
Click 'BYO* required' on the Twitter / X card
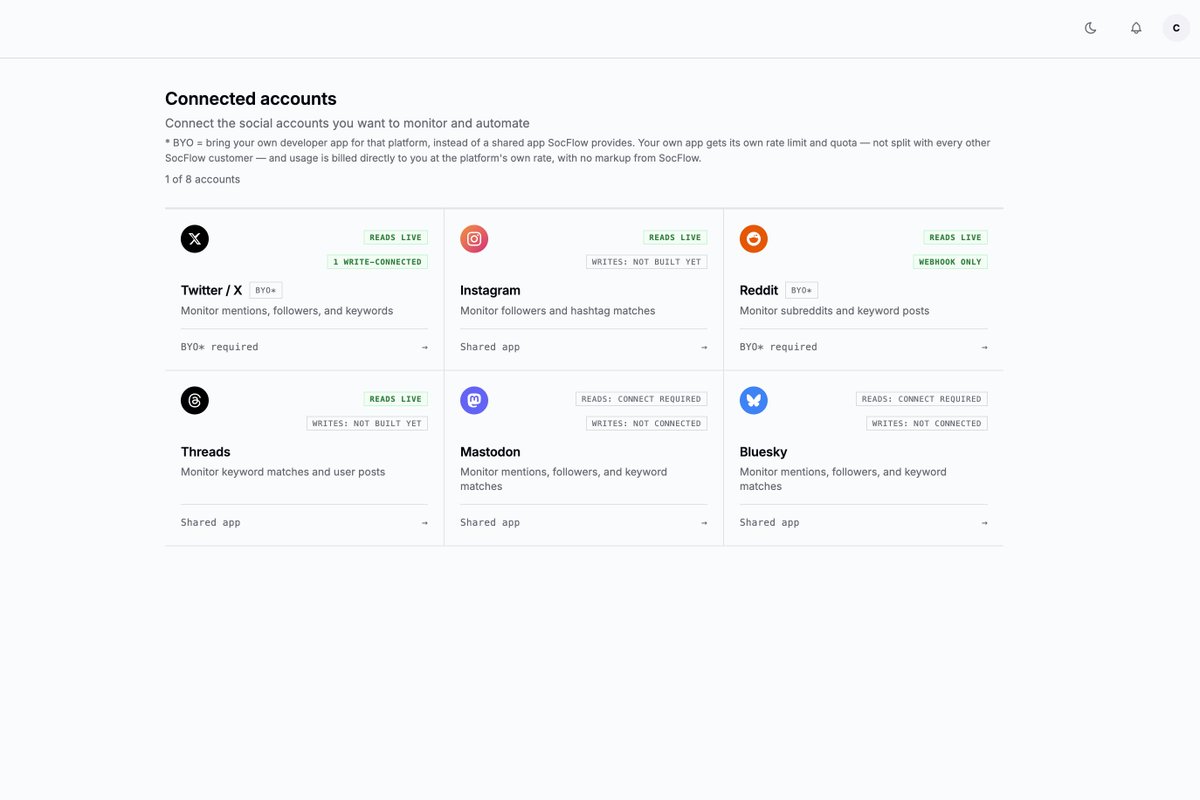click(x=220, y=347)
